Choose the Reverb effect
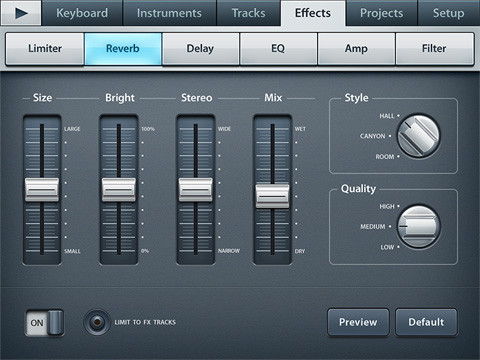This screenshot has width=480, height=360. coord(123,49)
